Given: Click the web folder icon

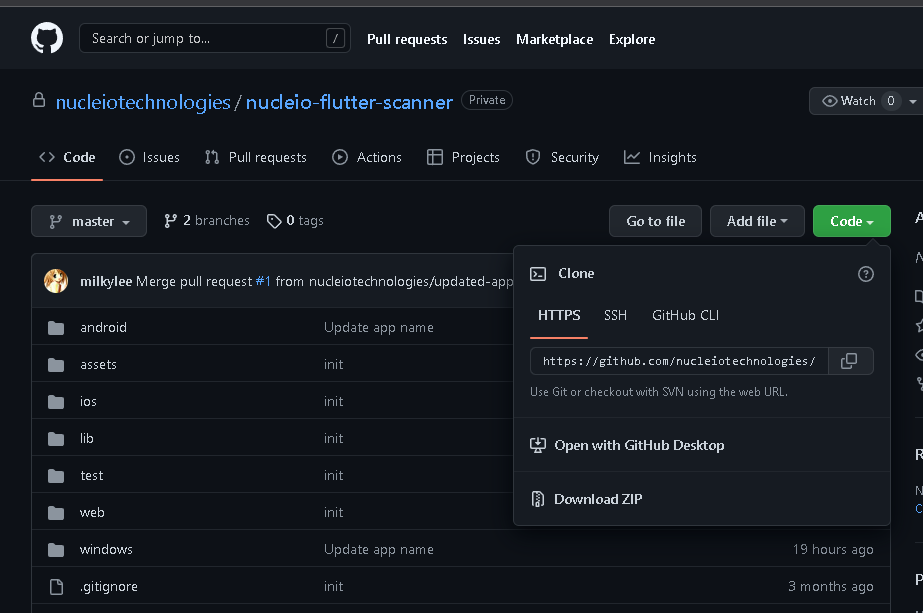Looking at the screenshot, I should coord(56,513).
